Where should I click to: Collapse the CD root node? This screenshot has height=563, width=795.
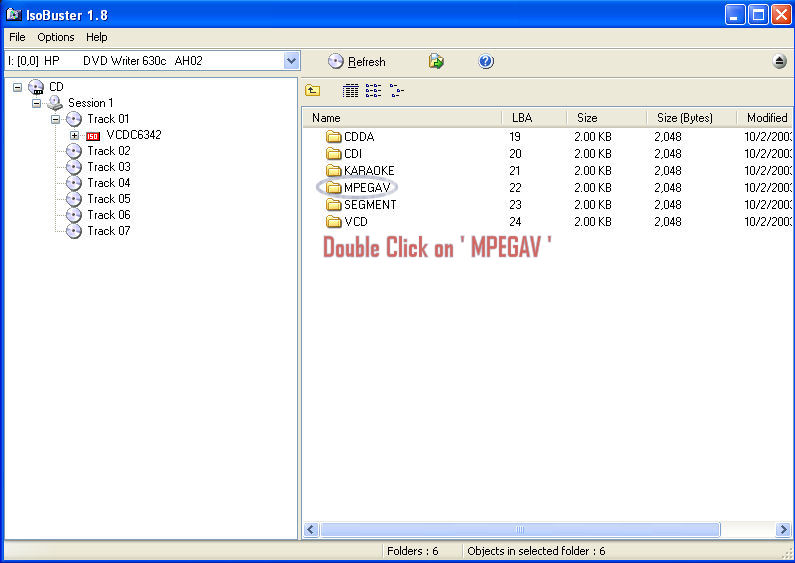pos(17,87)
